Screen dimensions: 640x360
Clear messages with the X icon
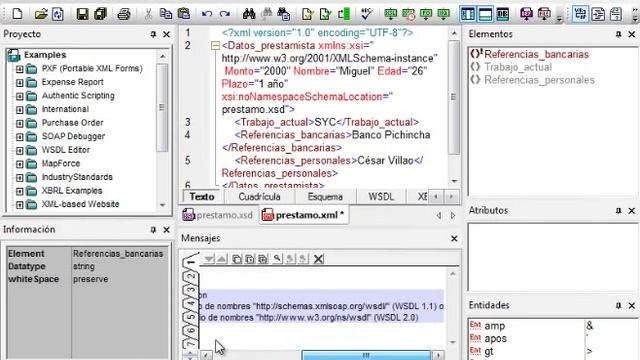[318, 259]
